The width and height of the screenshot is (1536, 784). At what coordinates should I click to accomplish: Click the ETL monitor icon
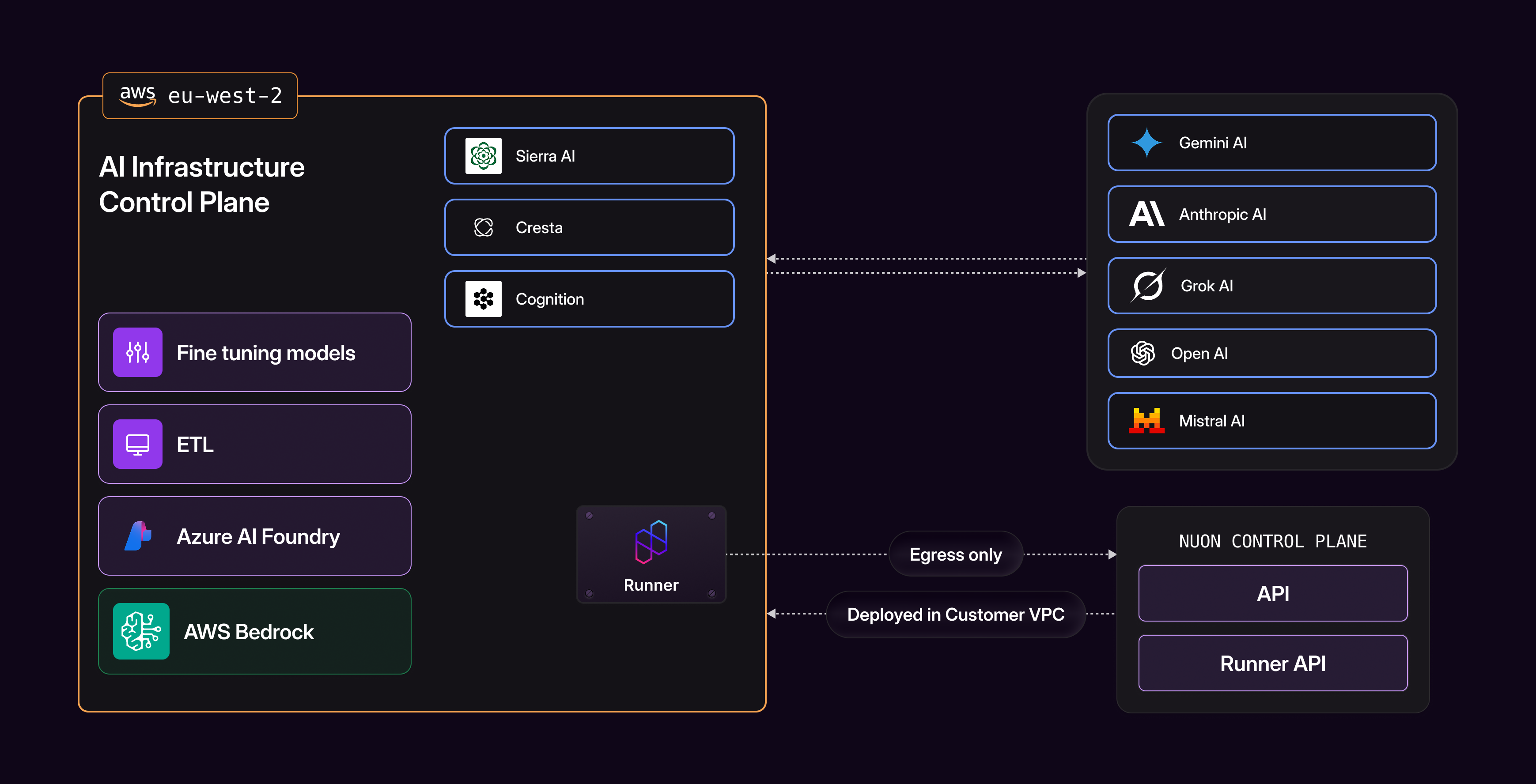click(x=138, y=444)
